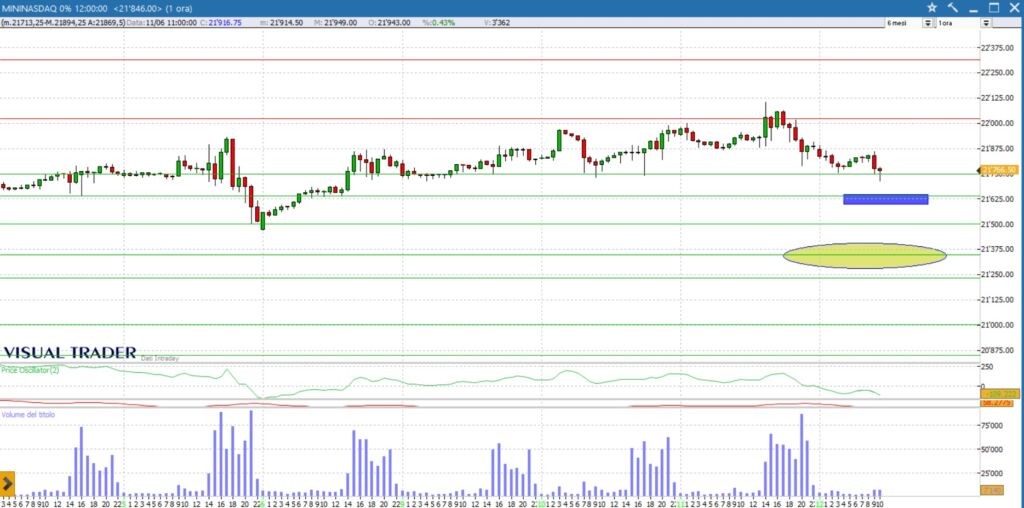Close the MININASDAQ chart window

1014,8
